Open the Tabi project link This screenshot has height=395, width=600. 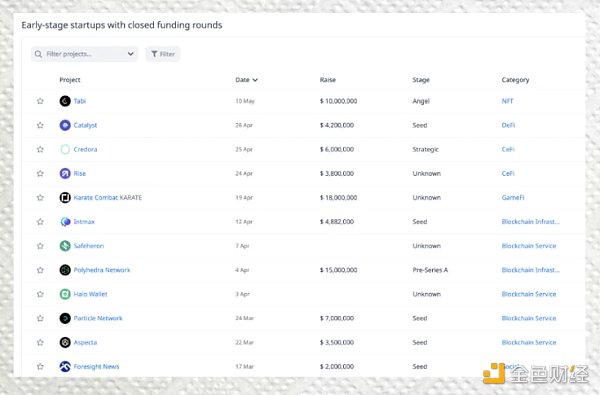80,101
